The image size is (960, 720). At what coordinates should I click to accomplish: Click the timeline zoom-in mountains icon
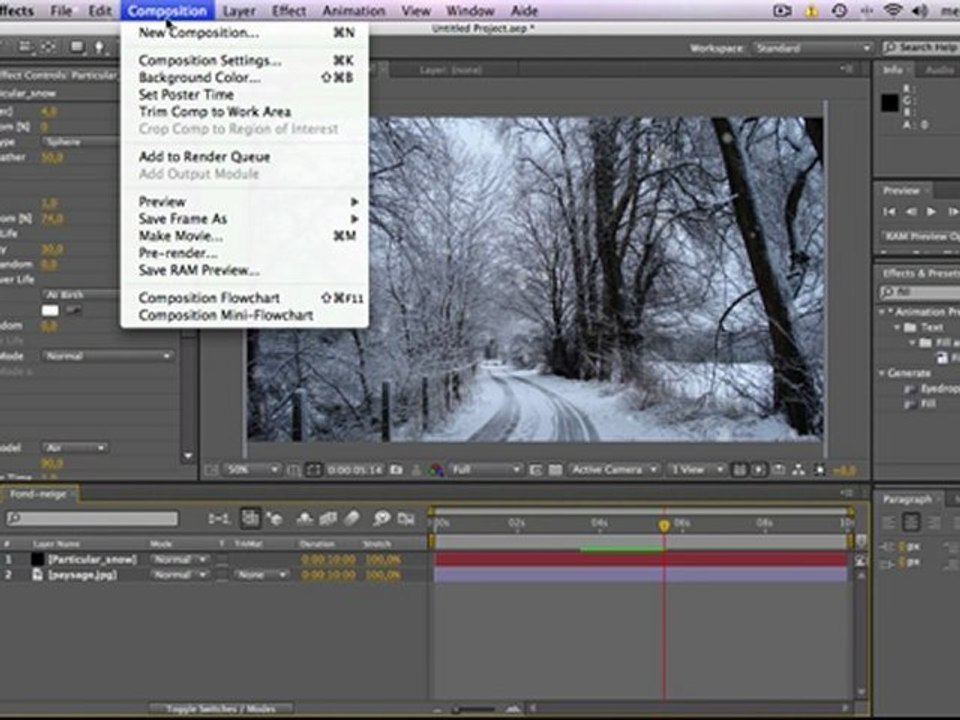513,708
